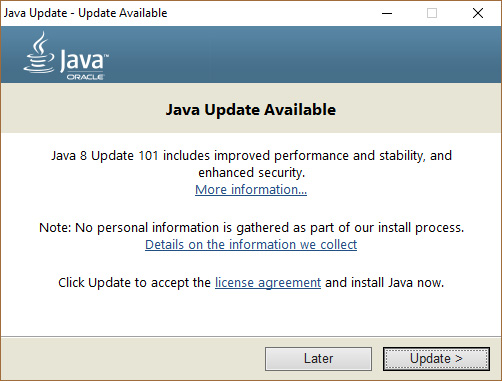Click the greyed-out maximize window button
The width and height of the screenshot is (502, 381).
click(432, 13)
